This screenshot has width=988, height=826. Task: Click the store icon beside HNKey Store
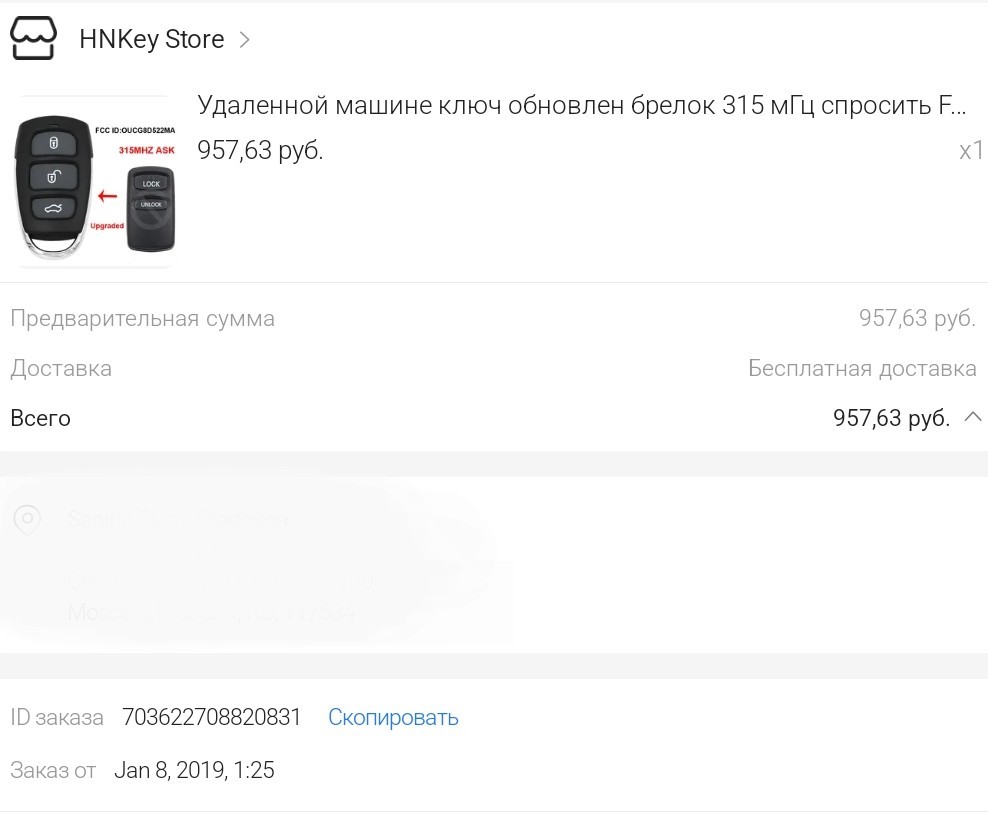pyautogui.click(x=35, y=40)
